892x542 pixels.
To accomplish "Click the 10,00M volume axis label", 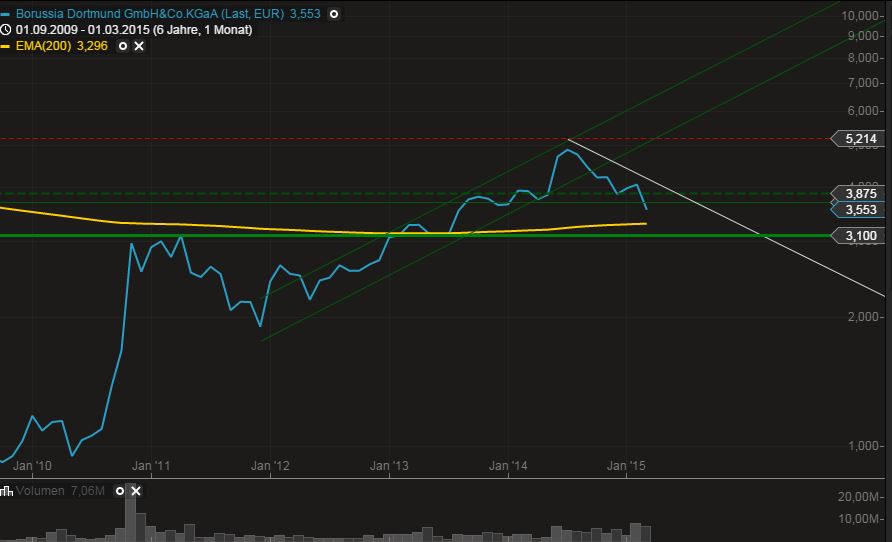I will (x=860, y=519).
